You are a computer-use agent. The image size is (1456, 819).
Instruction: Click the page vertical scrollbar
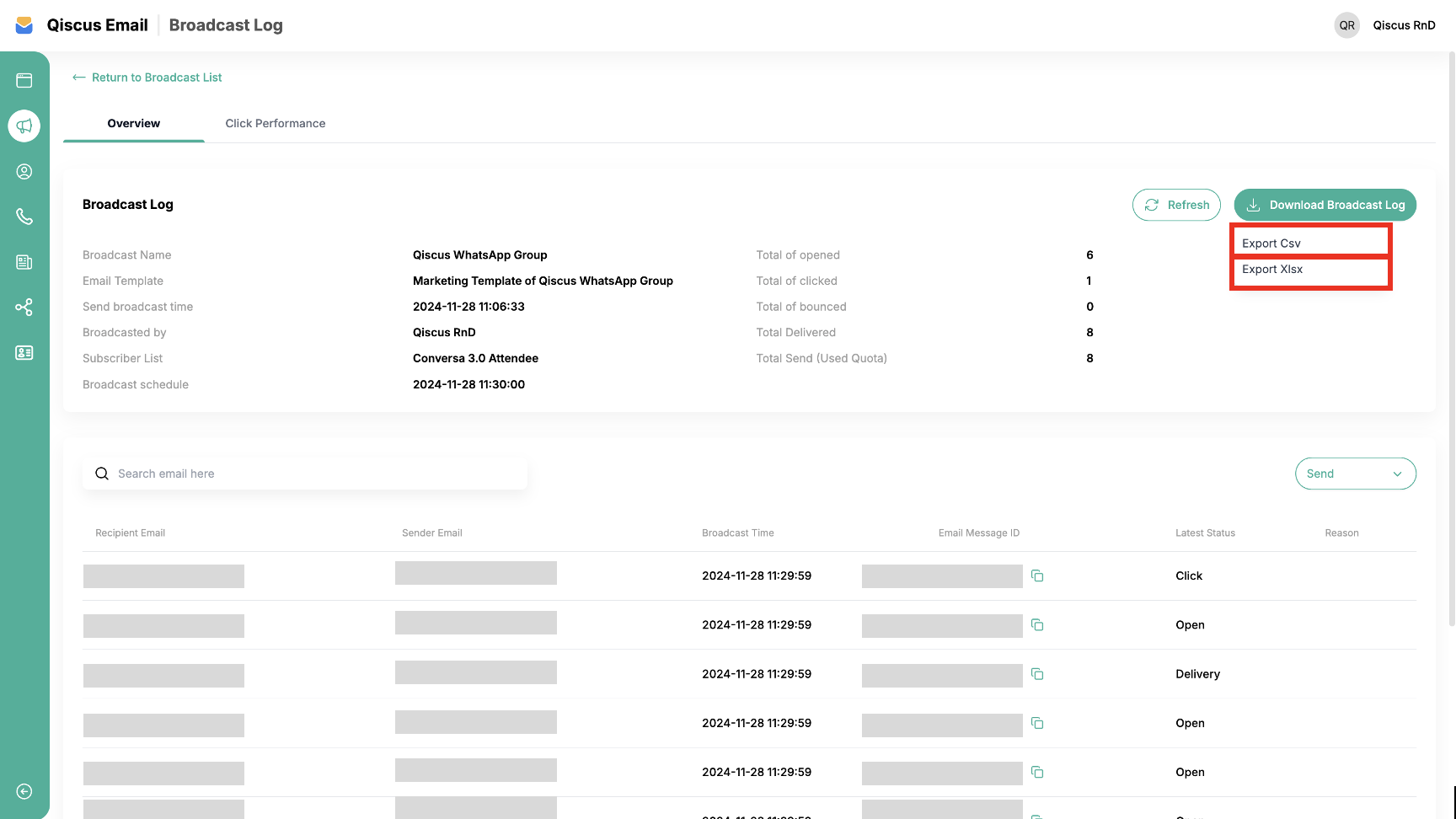click(x=1451, y=340)
